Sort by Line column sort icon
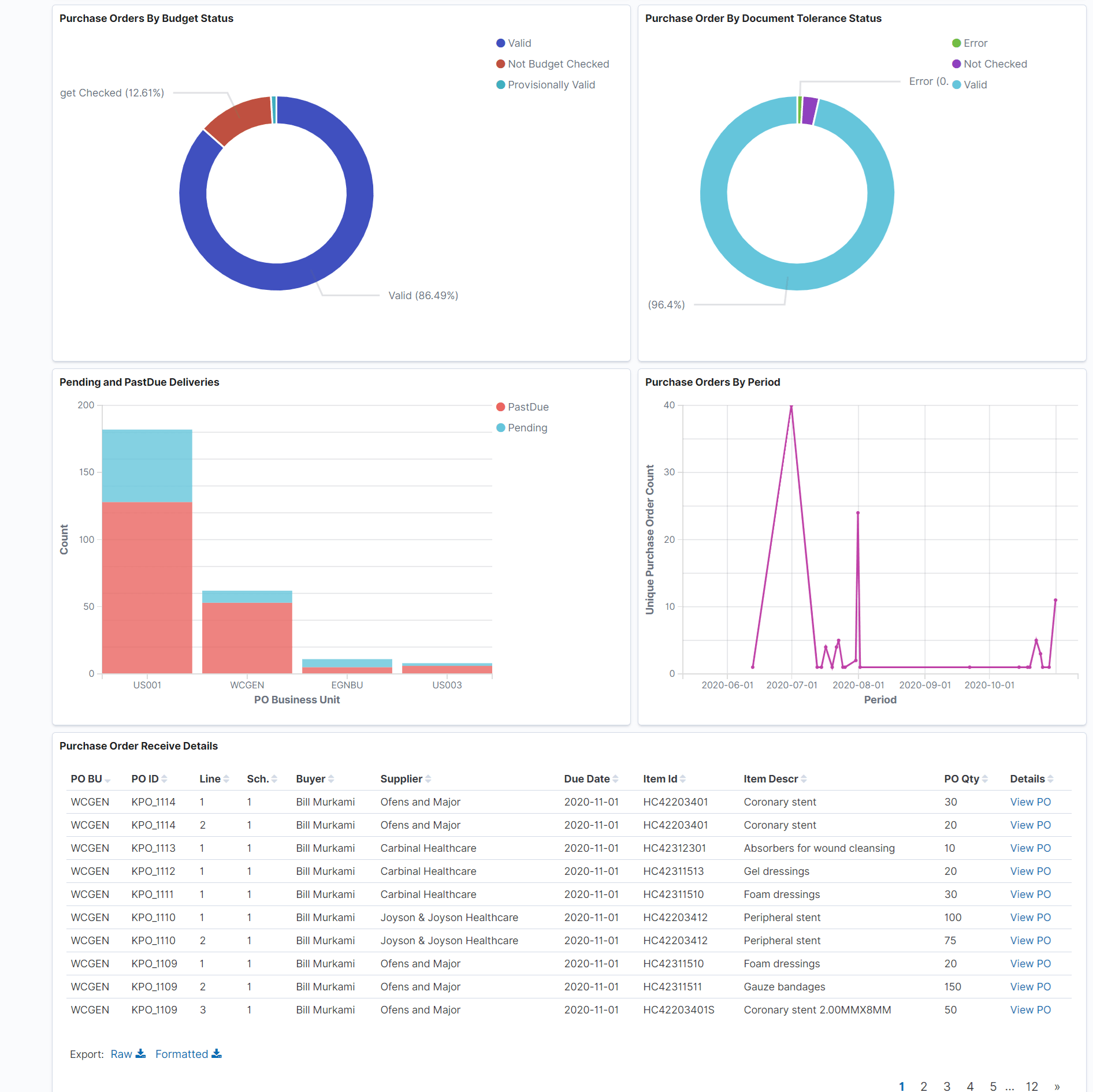The image size is (1093, 1092). tap(226, 779)
